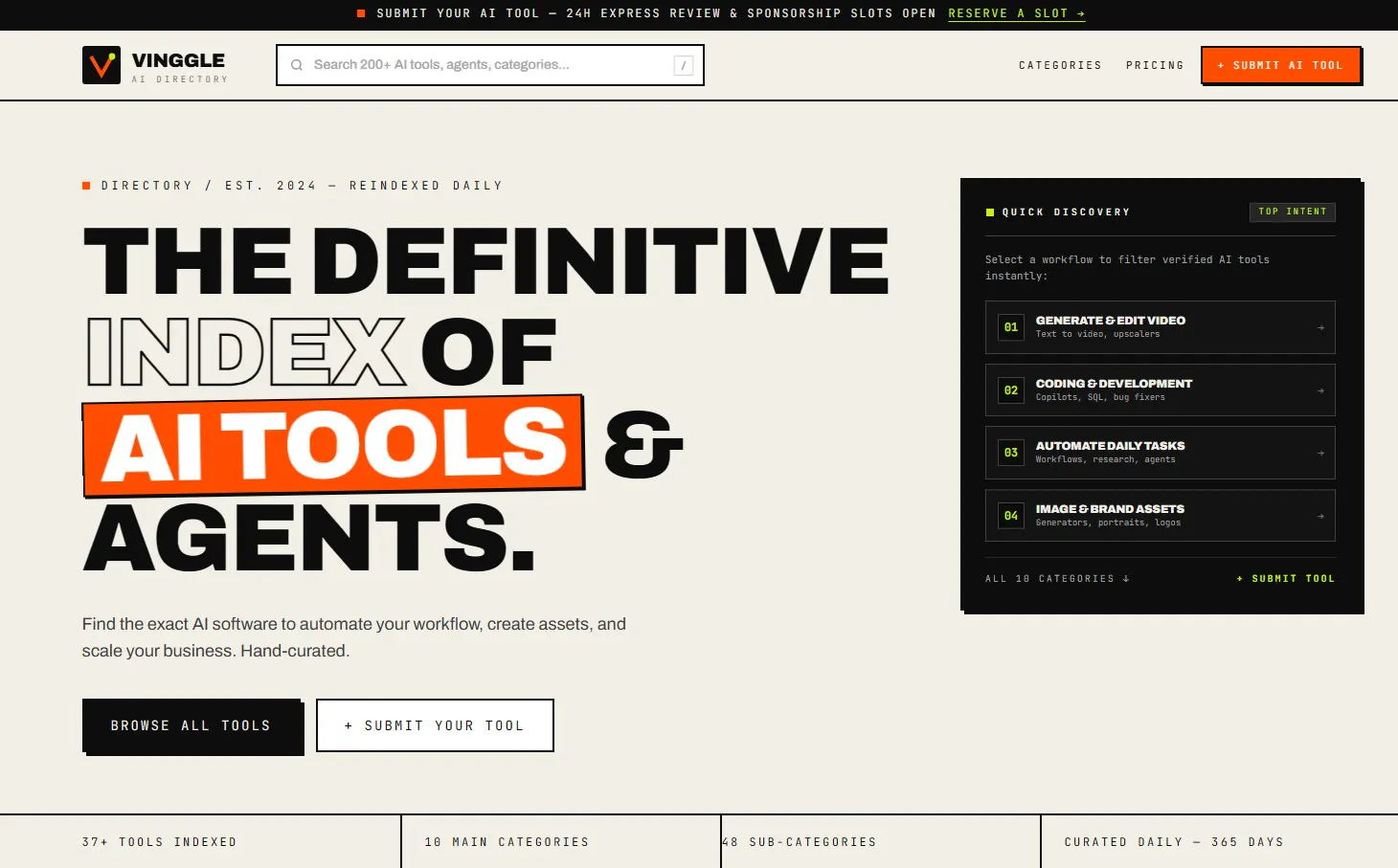The height and width of the screenshot is (868, 1398).
Task: Click the Submit AI Tool header button
Action: (x=1280, y=65)
